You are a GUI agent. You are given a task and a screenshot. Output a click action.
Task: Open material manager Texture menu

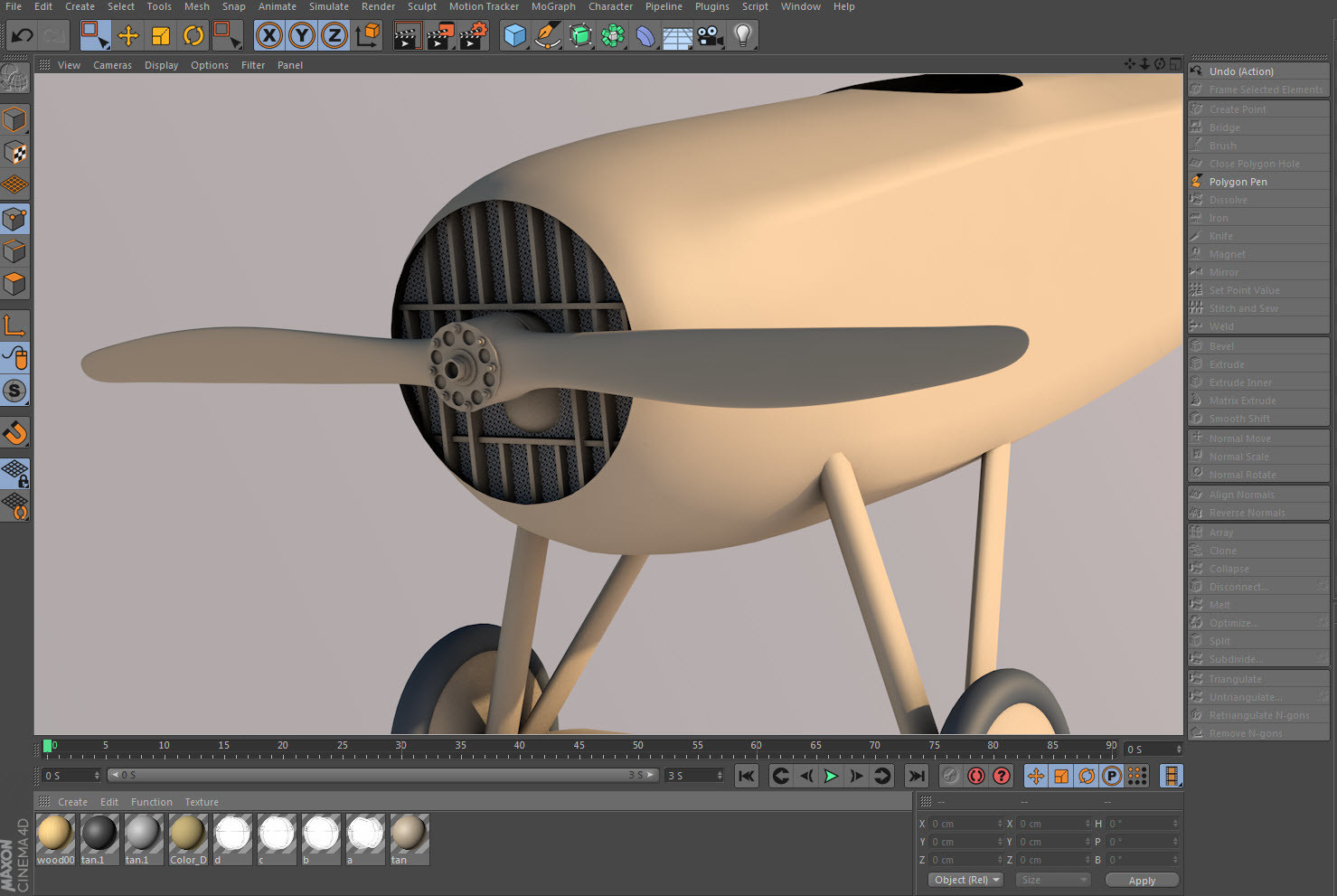click(x=202, y=802)
